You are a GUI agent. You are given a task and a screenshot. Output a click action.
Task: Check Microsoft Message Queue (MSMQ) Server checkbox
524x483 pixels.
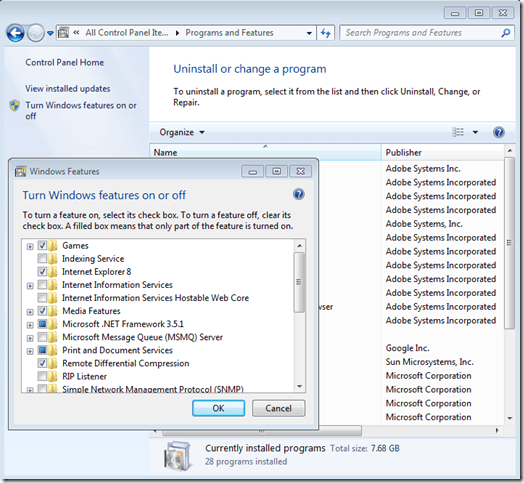coord(42,337)
